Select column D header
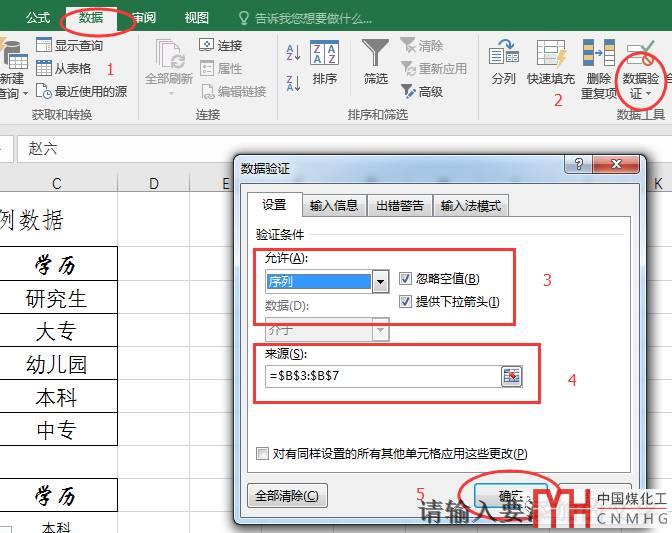672x533 pixels. tap(153, 183)
